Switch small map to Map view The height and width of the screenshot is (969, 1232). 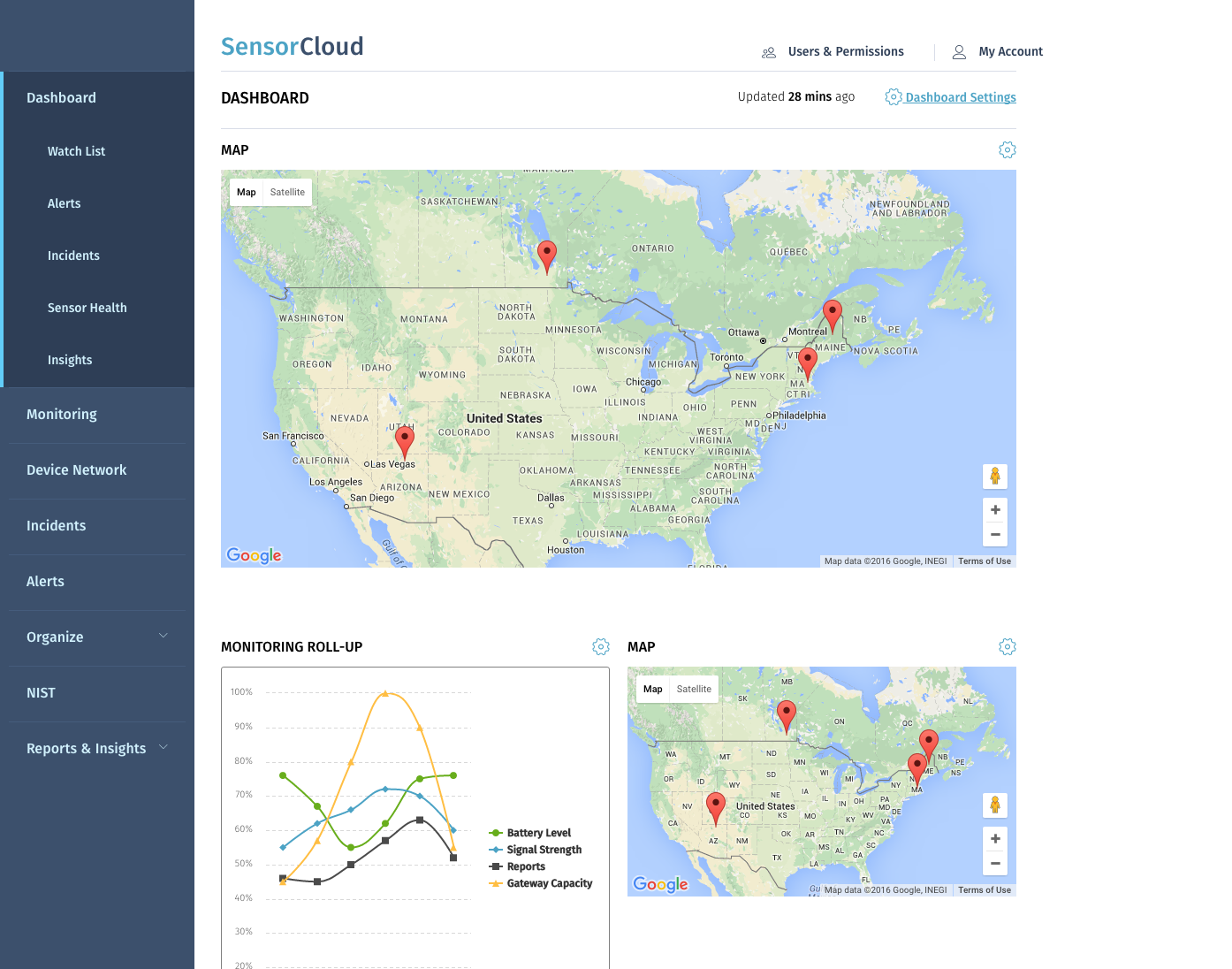point(653,690)
